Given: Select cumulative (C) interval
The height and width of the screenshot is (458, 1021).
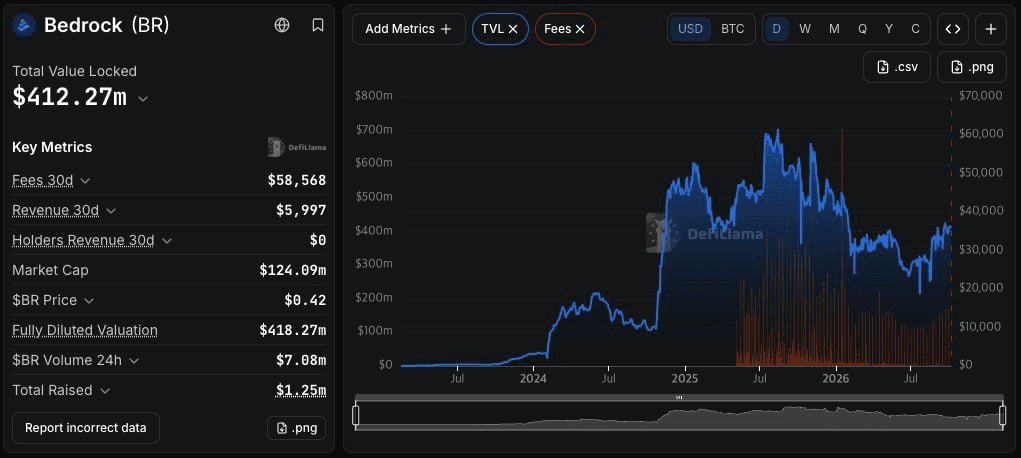Looking at the screenshot, I should [916, 29].
